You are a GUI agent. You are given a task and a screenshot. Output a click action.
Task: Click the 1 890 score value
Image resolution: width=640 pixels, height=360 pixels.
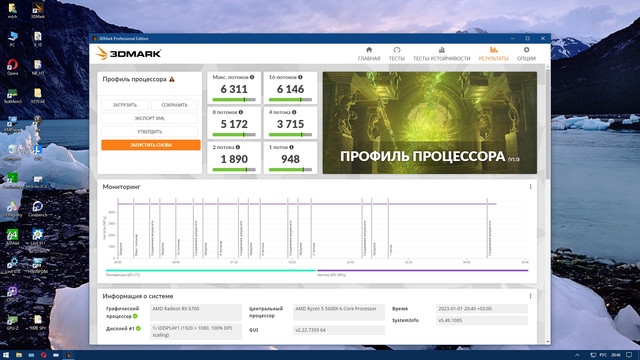pos(234,159)
